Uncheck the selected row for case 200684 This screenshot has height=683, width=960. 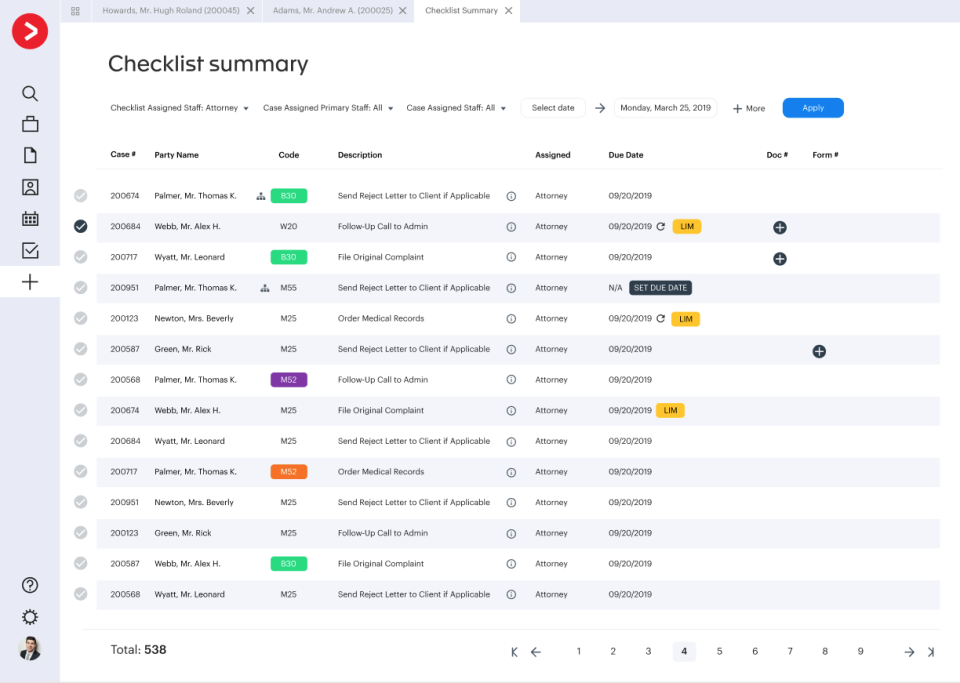click(80, 226)
